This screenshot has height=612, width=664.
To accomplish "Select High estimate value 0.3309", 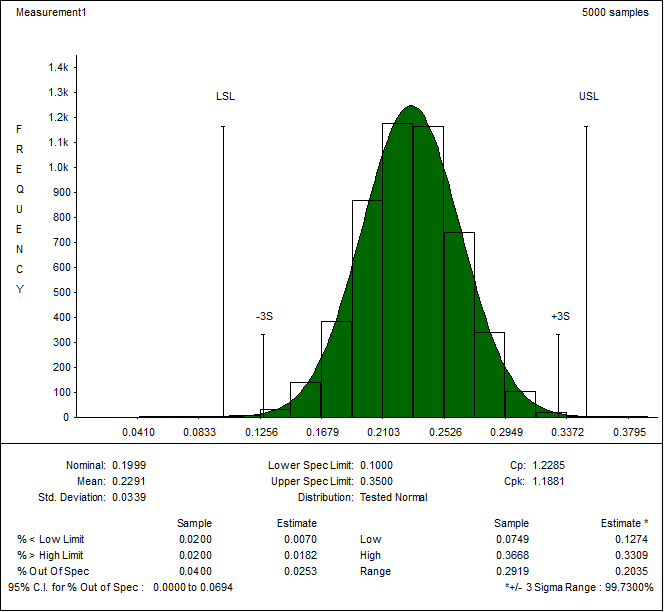I will [x=631, y=555].
